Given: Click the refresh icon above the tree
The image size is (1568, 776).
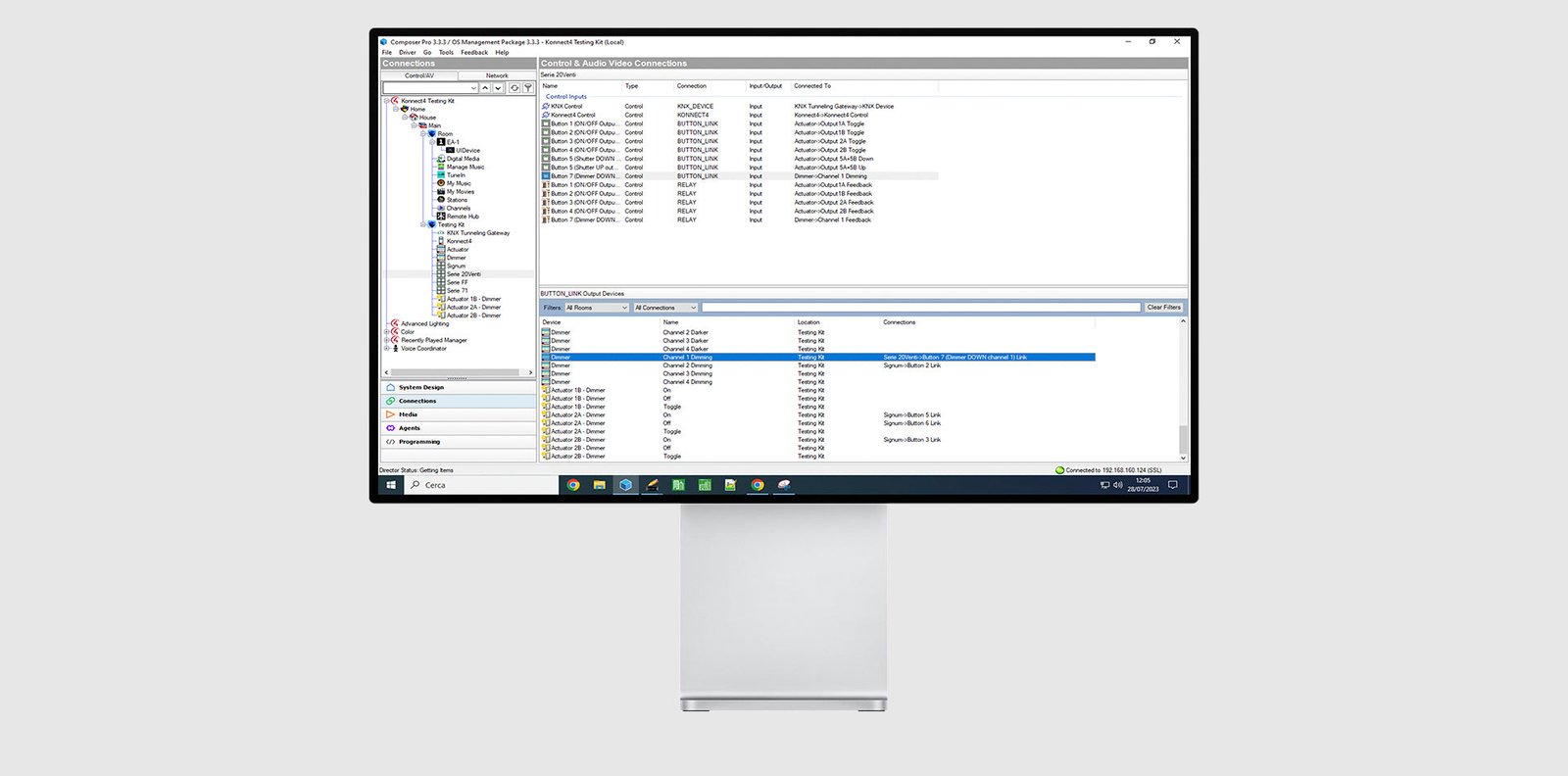Looking at the screenshot, I should 514,88.
